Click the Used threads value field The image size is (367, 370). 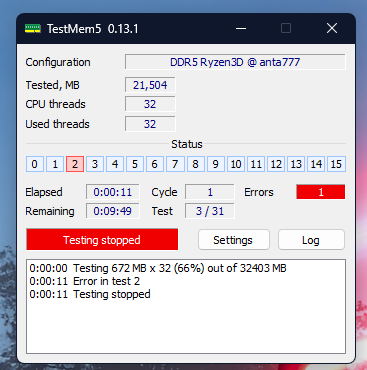tap(150, 124)
